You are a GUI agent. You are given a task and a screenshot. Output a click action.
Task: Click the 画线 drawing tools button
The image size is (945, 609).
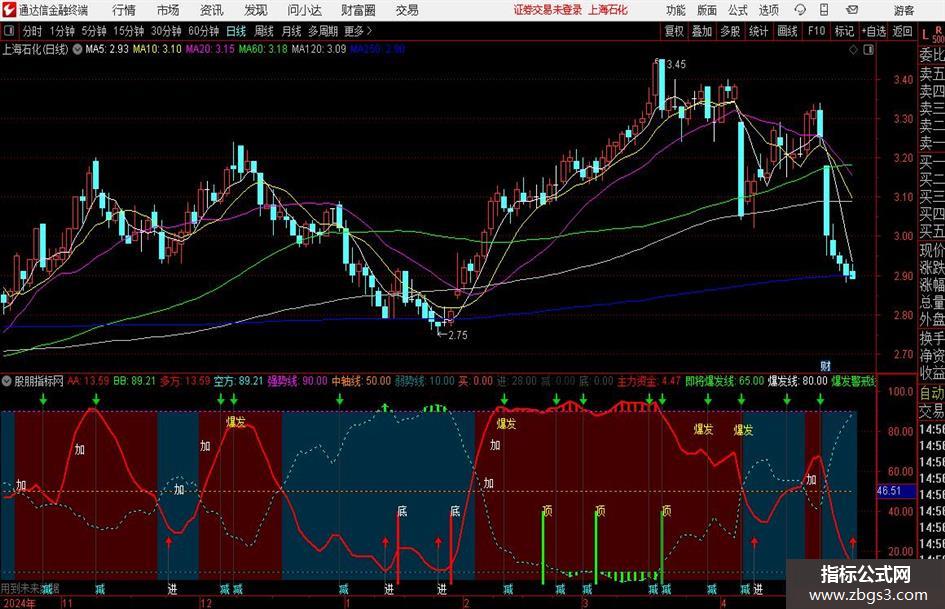787,31
